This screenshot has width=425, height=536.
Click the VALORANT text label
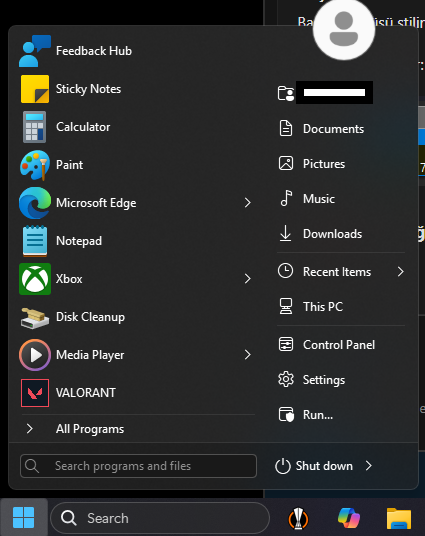[x=86, y=393]
